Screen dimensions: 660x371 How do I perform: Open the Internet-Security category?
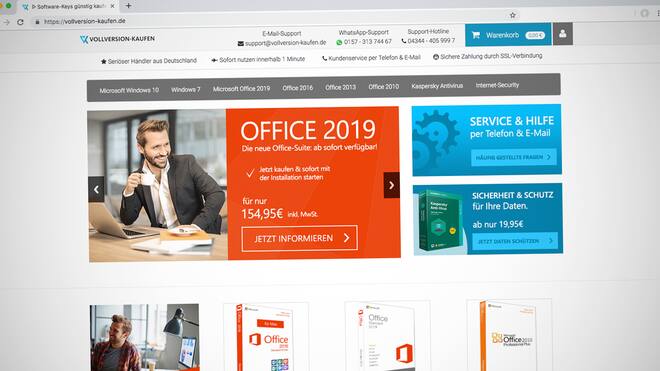click(x=497, y=85)
